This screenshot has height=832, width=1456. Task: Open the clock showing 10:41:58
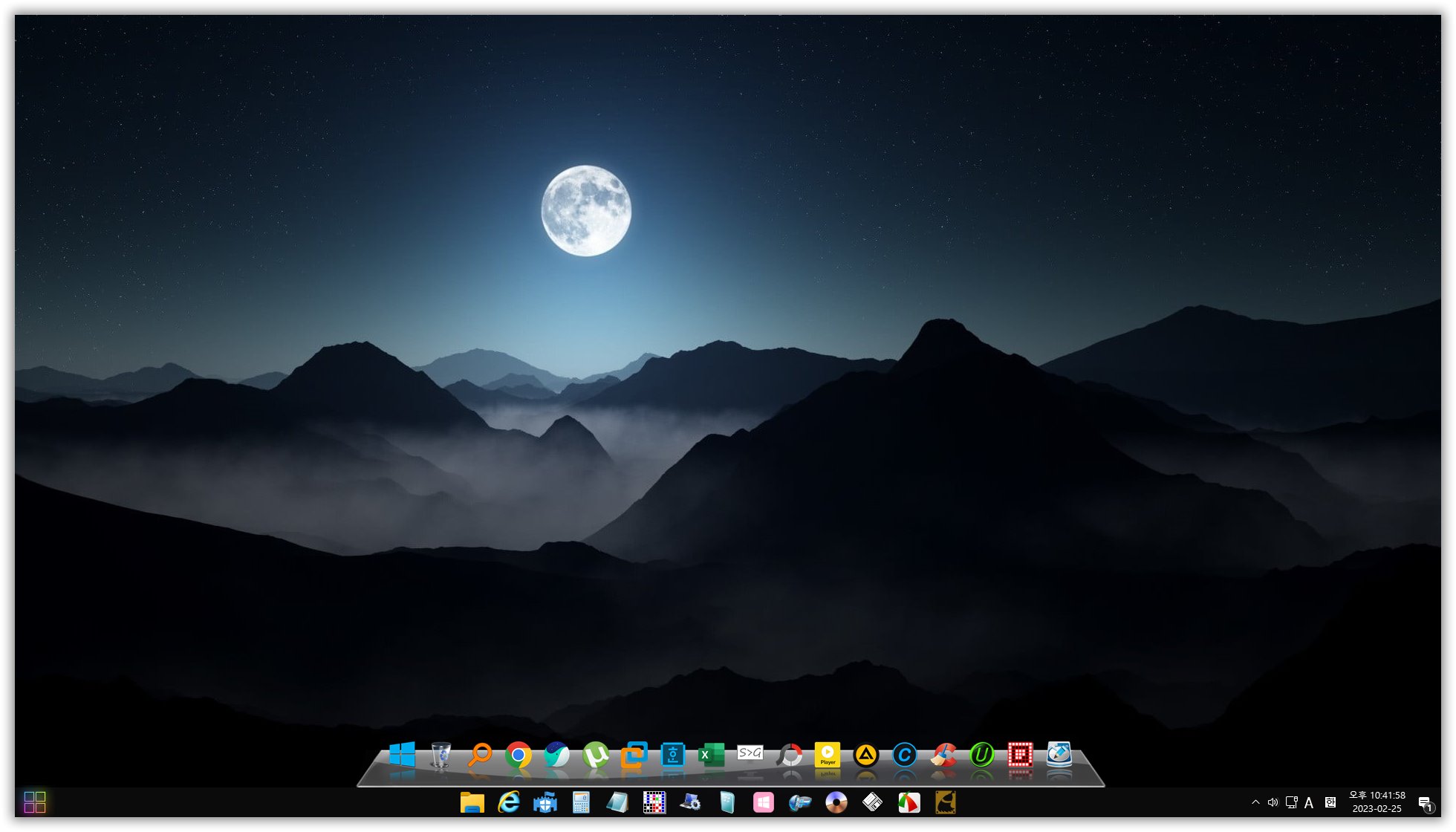coord(1377,802)
